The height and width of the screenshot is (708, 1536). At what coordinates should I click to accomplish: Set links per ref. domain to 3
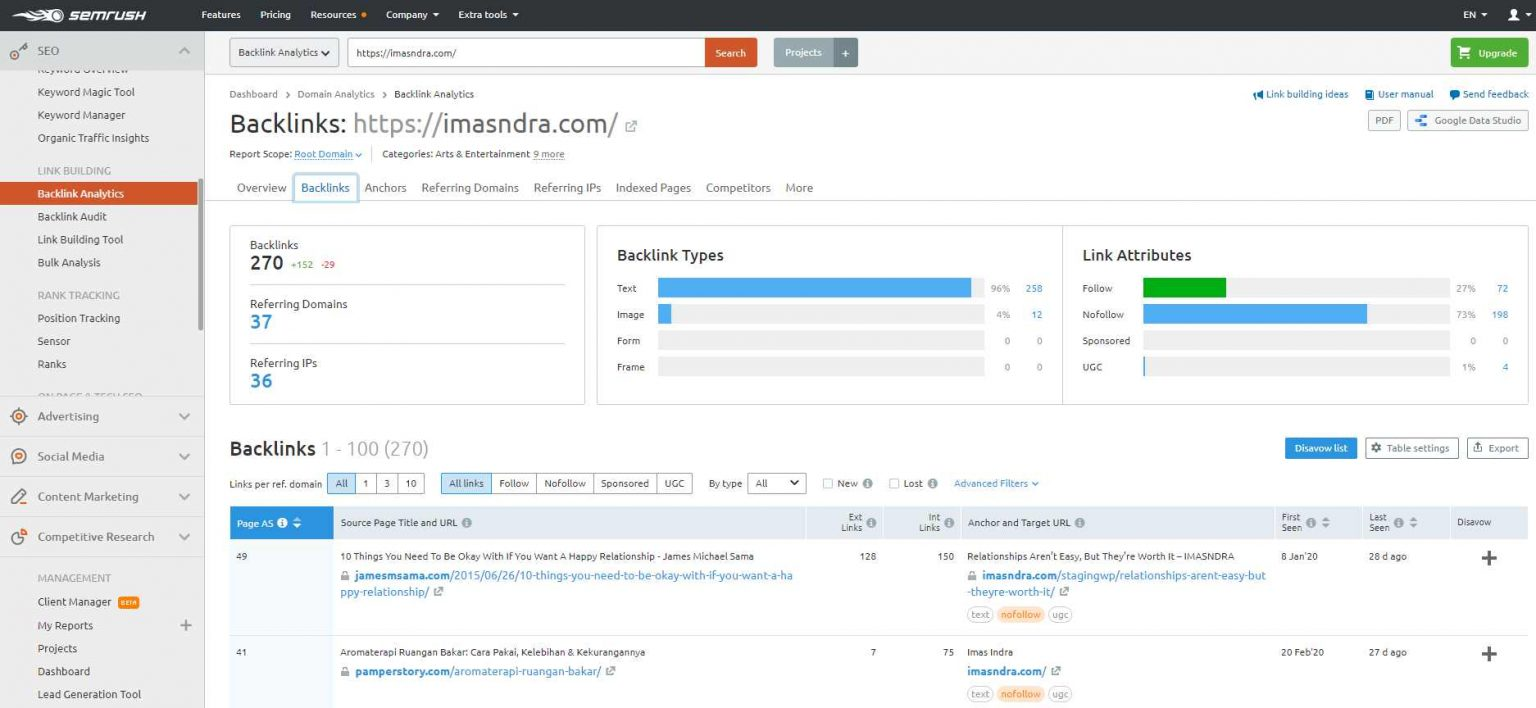click(387, 484)
